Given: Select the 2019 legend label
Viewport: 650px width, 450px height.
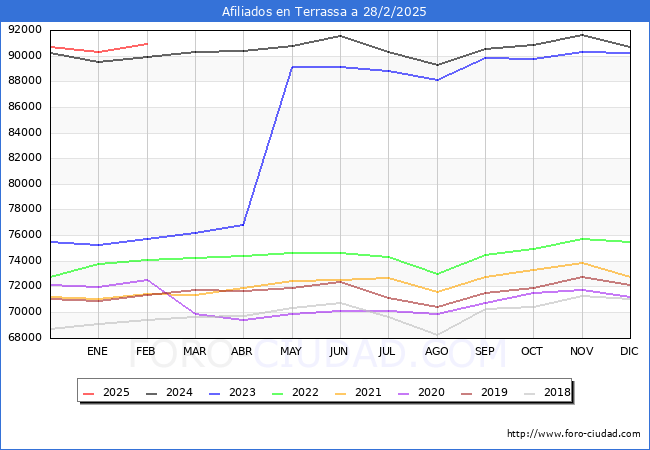Looking at the screenshot, I should (x=494, y=392).
